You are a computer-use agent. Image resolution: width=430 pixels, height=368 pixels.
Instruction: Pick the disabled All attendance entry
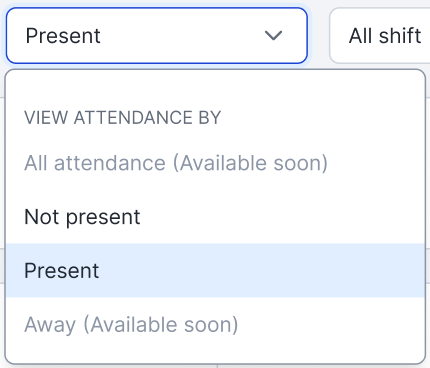[x=215, y=163]
